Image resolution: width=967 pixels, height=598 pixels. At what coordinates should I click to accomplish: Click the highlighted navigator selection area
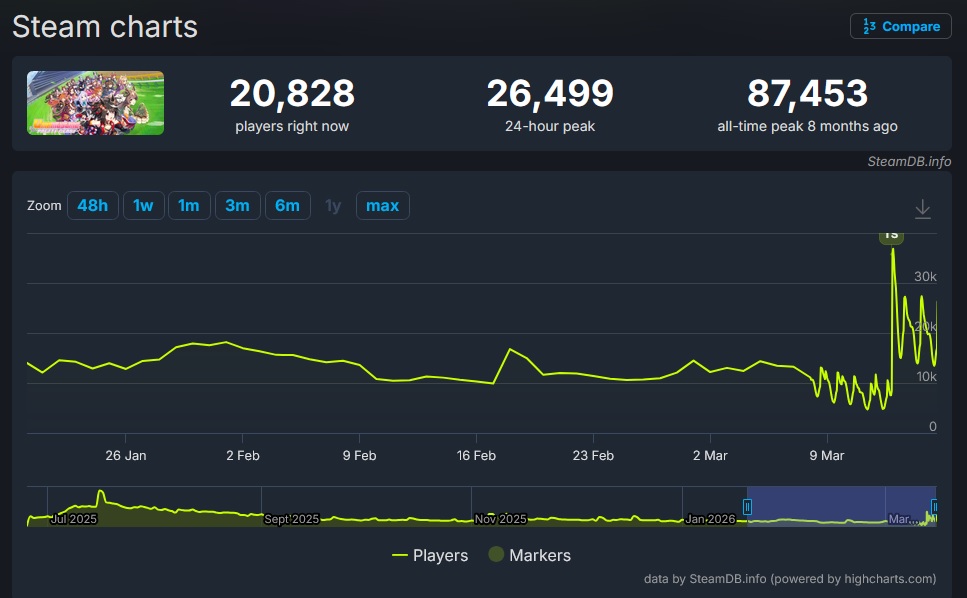(x=841, y=506)
